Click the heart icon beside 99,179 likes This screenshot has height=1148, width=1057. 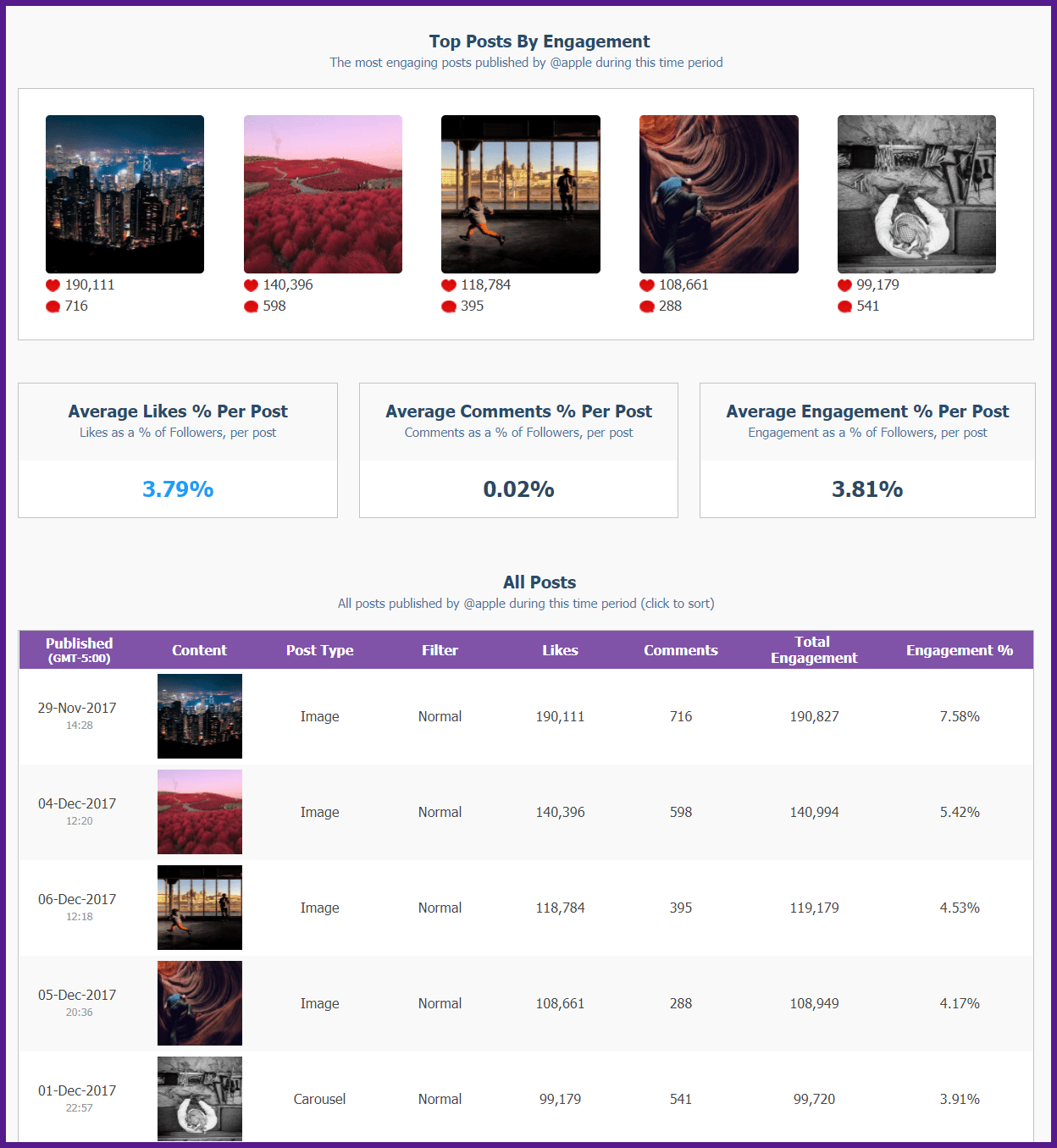pos(844,285)
